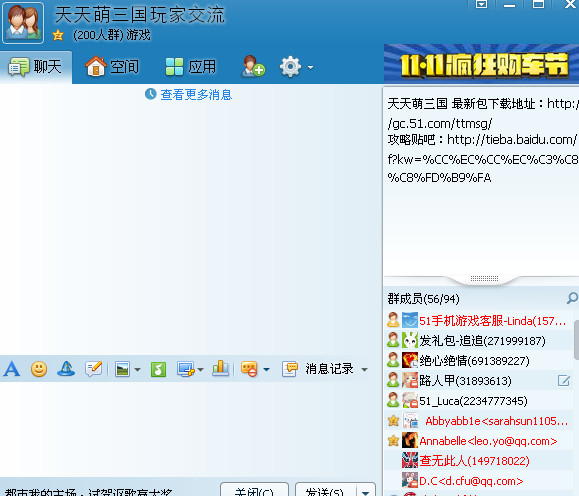This screenshot has width=579, height=496.
Task: Select member 绝心绝情(691389227)
Action: [x=479, y=360]
